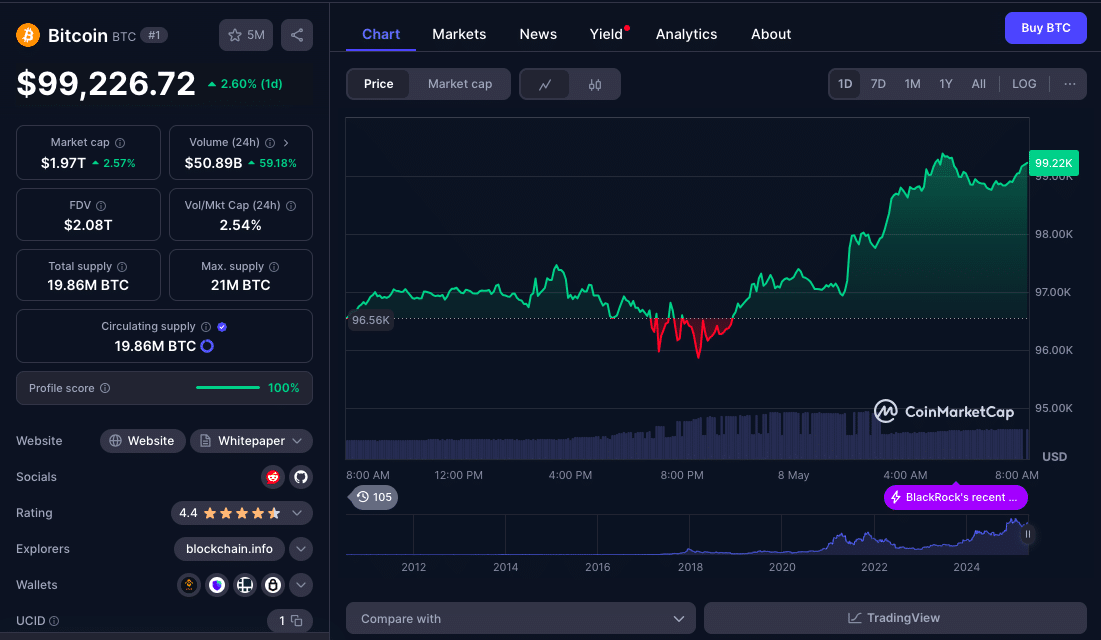Viewport: 1101px width, 640px height.
Task: Expand the Explorers dropdown arrow
Action: (301, 549)
